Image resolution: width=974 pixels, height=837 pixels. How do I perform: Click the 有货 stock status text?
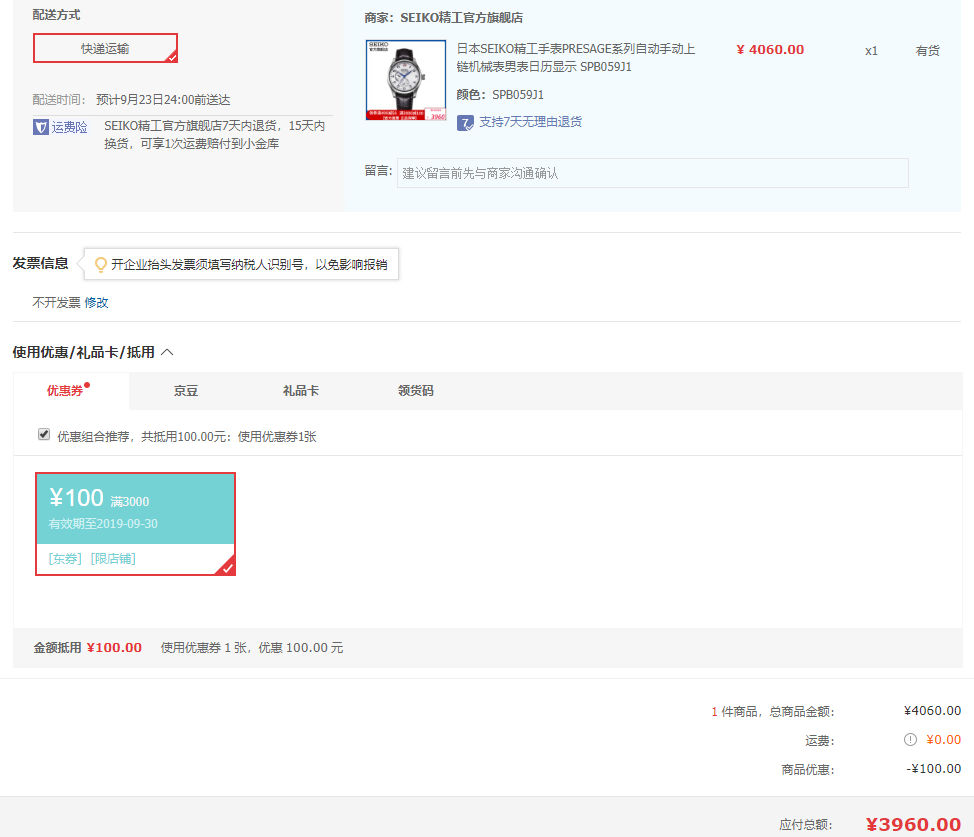click(x=927, y=51)
